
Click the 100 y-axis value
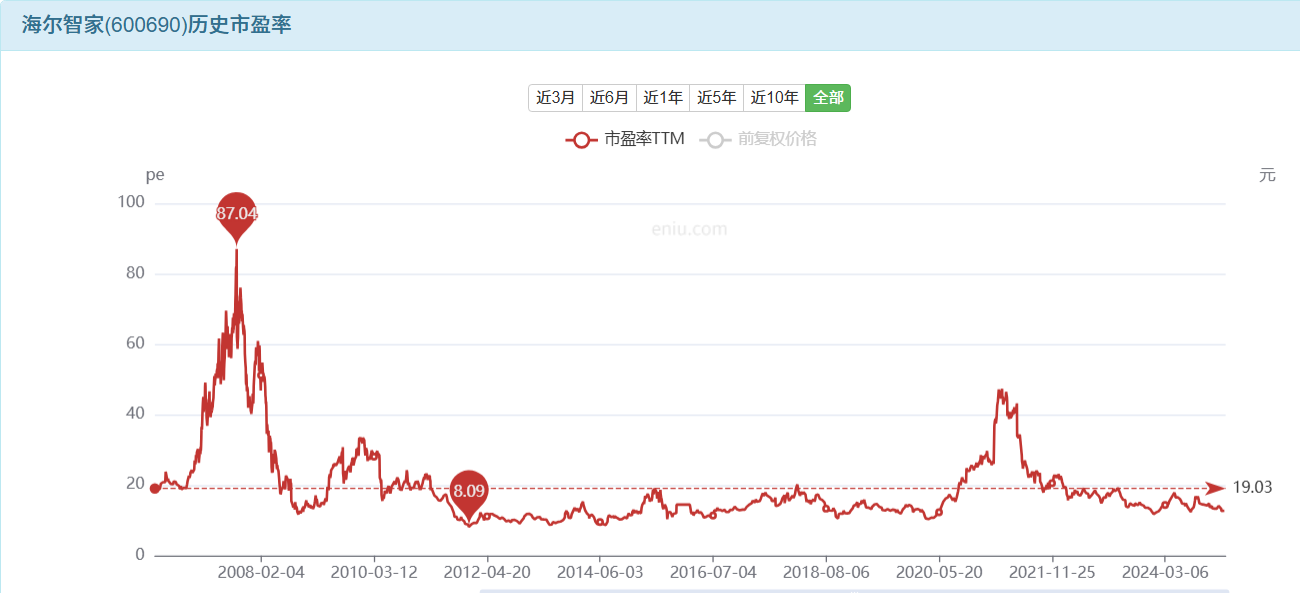tap(131, 203)
